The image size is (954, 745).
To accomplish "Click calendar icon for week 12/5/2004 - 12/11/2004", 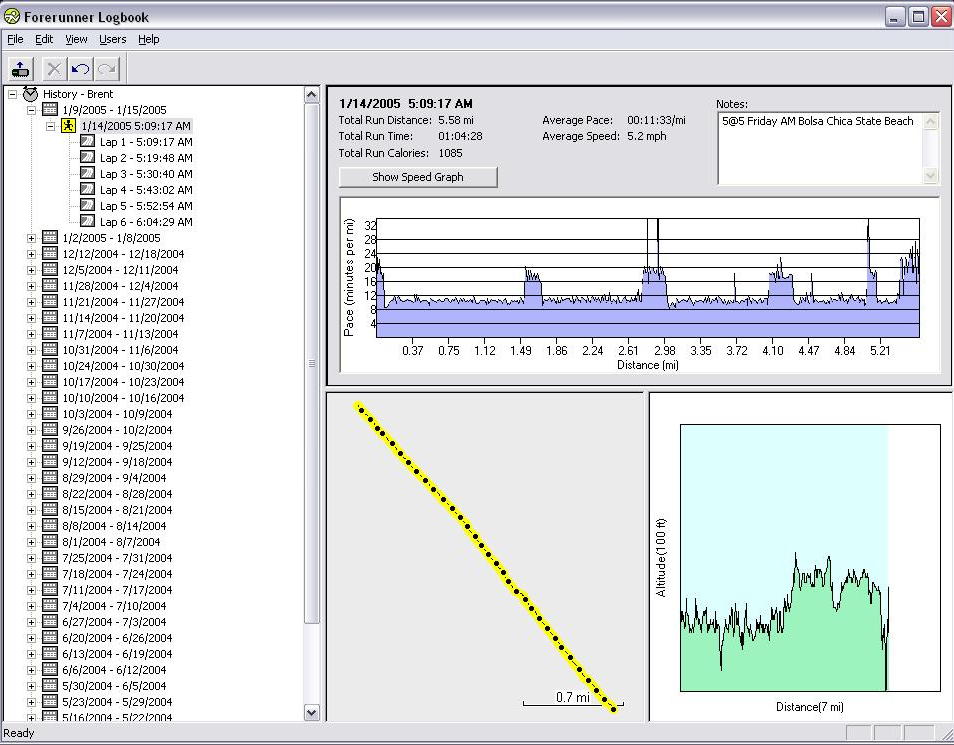I will click(50, 270).
